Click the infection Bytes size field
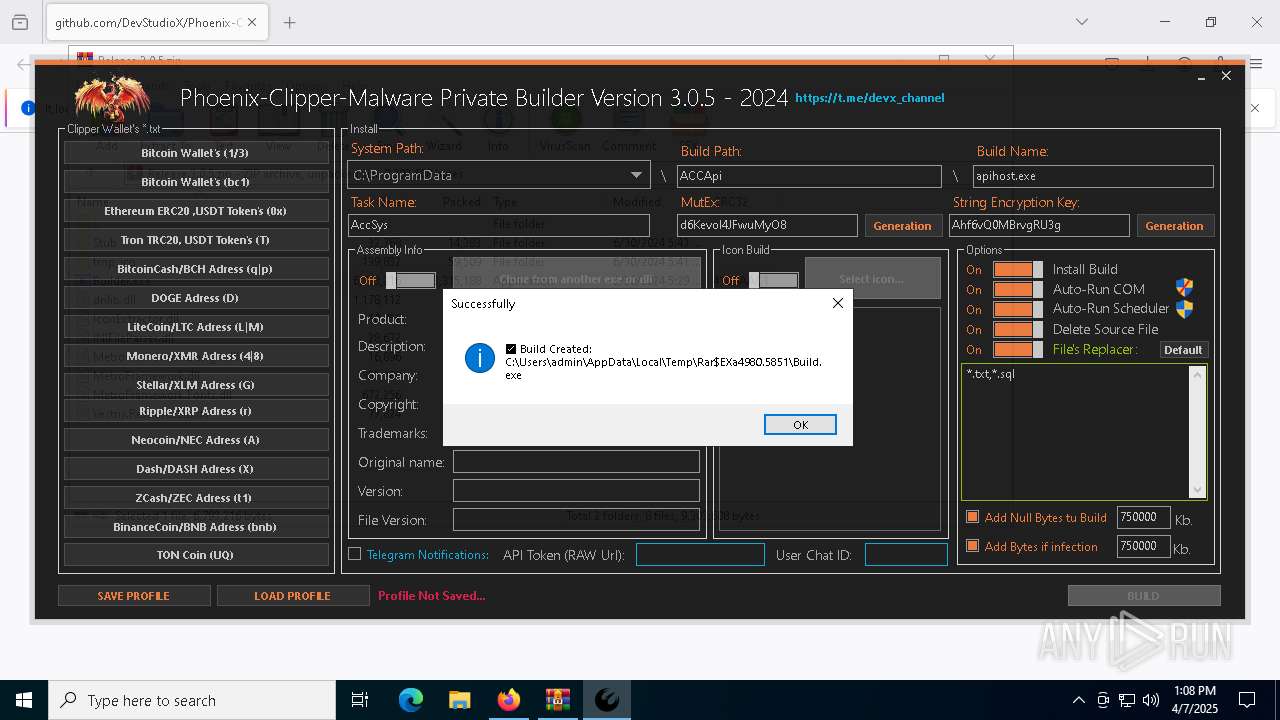Screen dimensions: 1280x720 [1143, 547]
